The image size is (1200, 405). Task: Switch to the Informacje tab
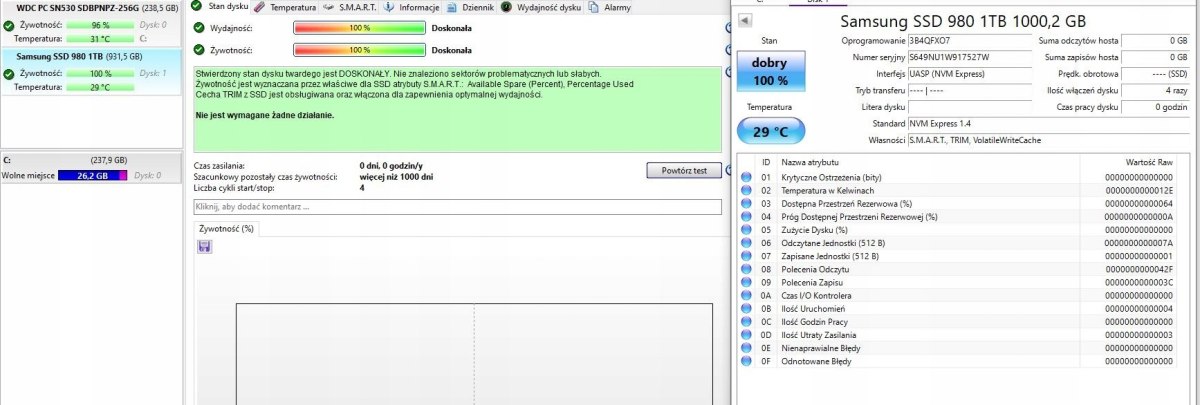409,6
